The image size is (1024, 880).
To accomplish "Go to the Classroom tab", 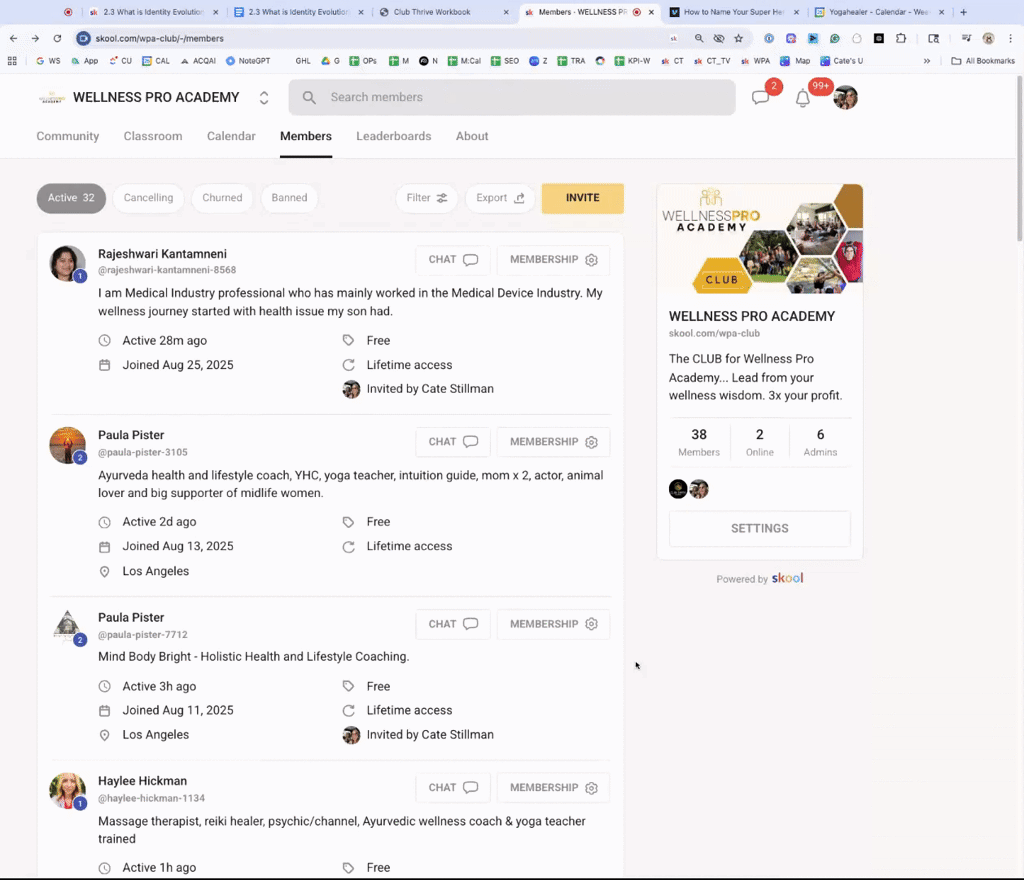I will coord(153,136).
